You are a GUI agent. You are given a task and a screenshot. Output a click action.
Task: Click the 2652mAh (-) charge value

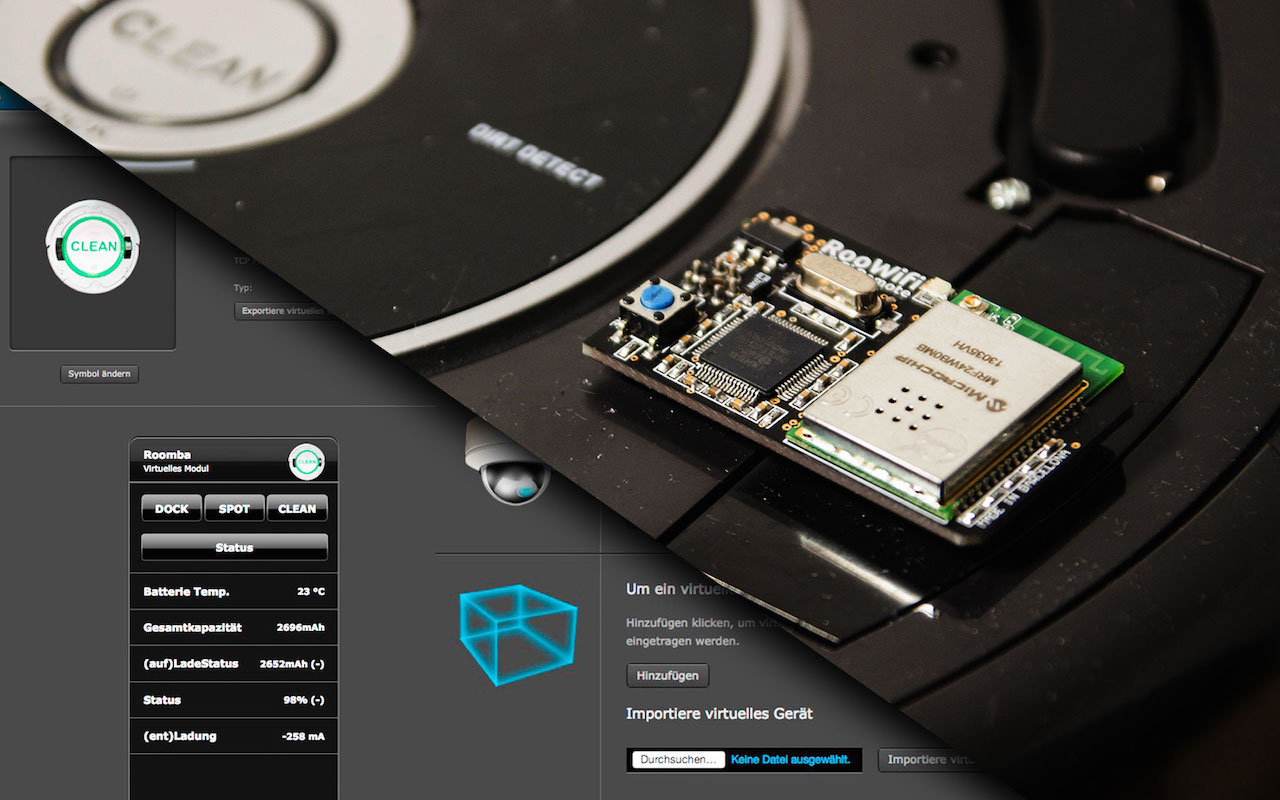pyautogui.click(x=292, y=663)
